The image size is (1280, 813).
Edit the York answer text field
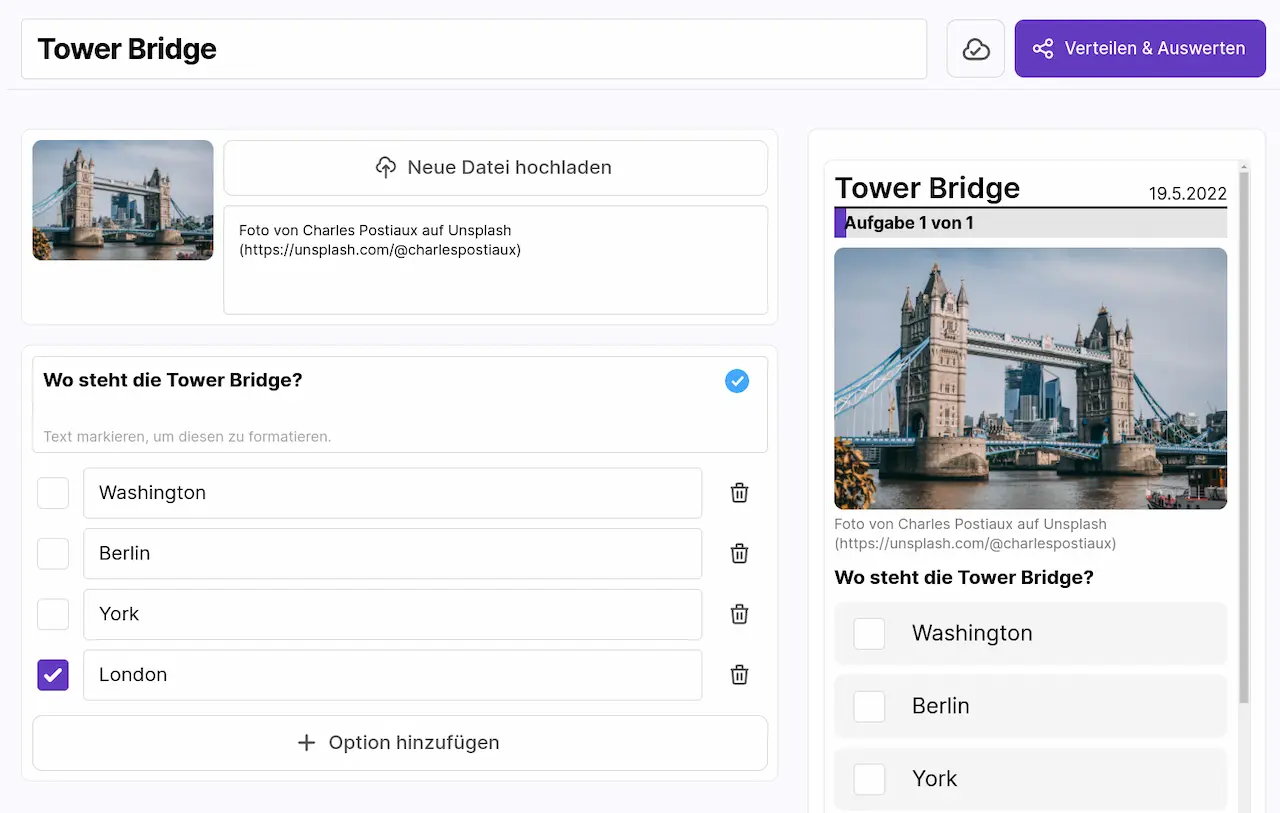click(x=392, y=615)
